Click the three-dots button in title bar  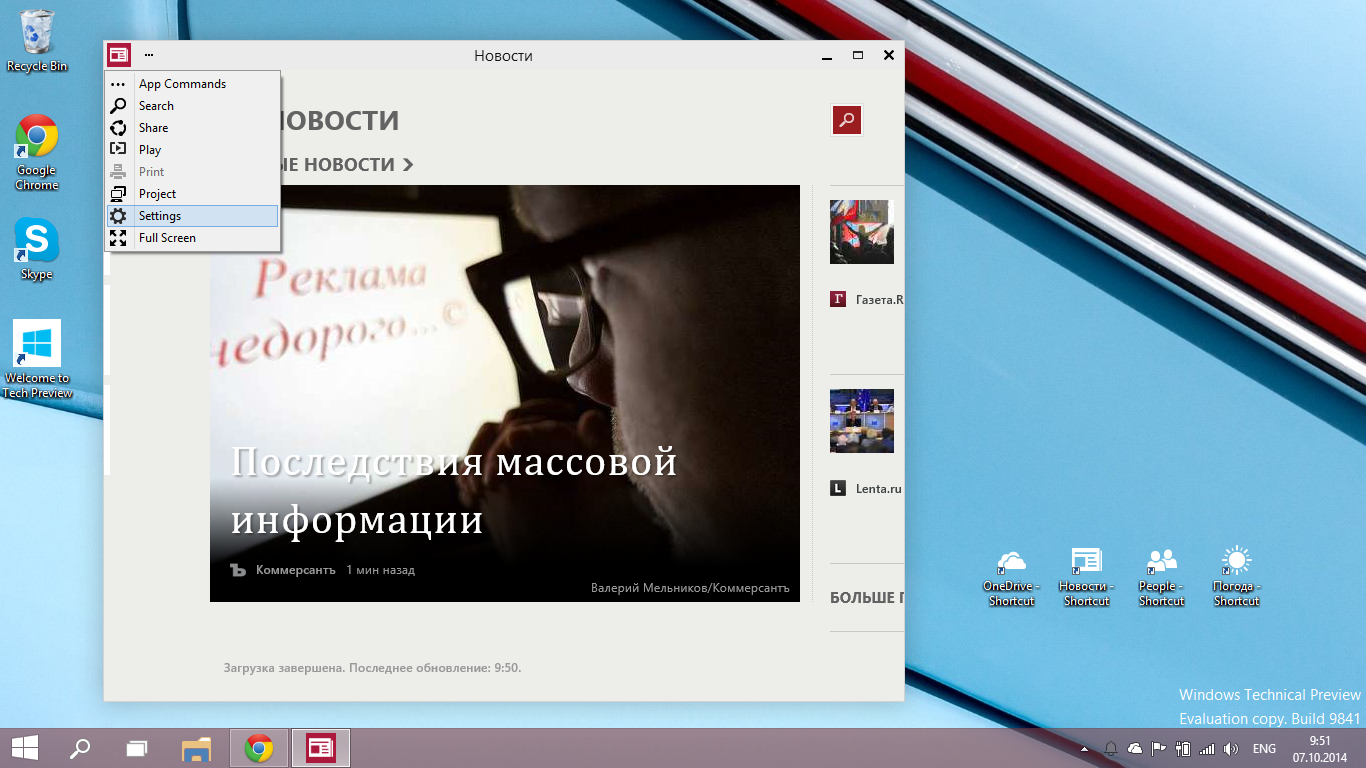coord(149,55)
